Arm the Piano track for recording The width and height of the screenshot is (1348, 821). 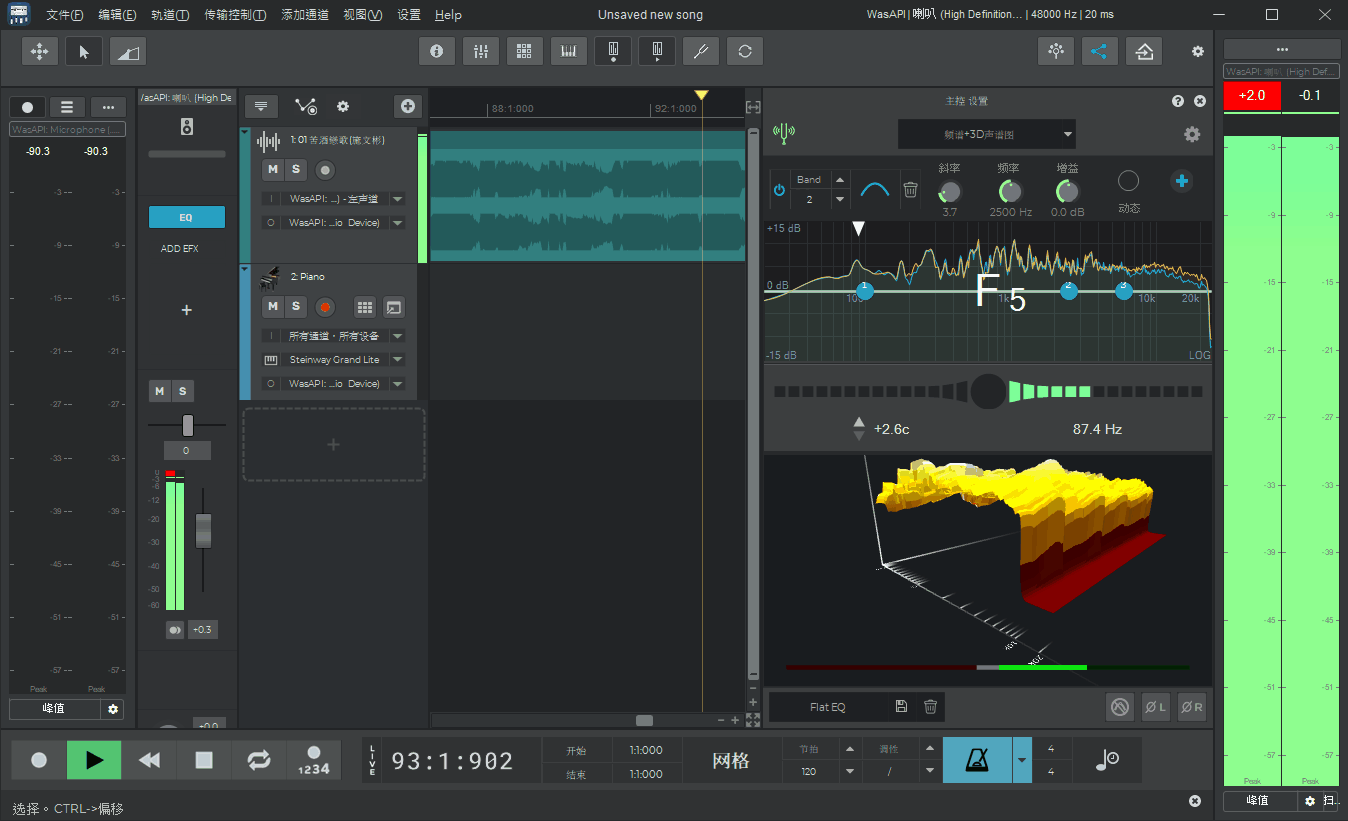tap(324, 307)
